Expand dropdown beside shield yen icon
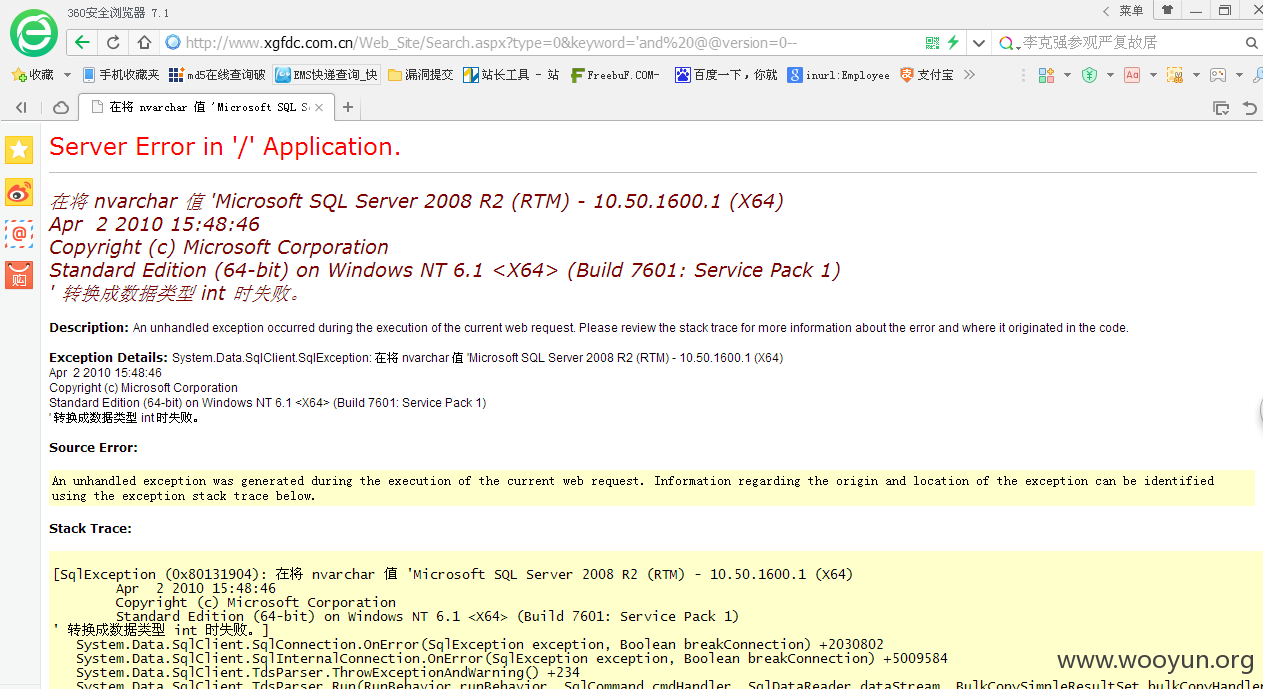This screenshot has height=689, width=1263. (1110, 75)
